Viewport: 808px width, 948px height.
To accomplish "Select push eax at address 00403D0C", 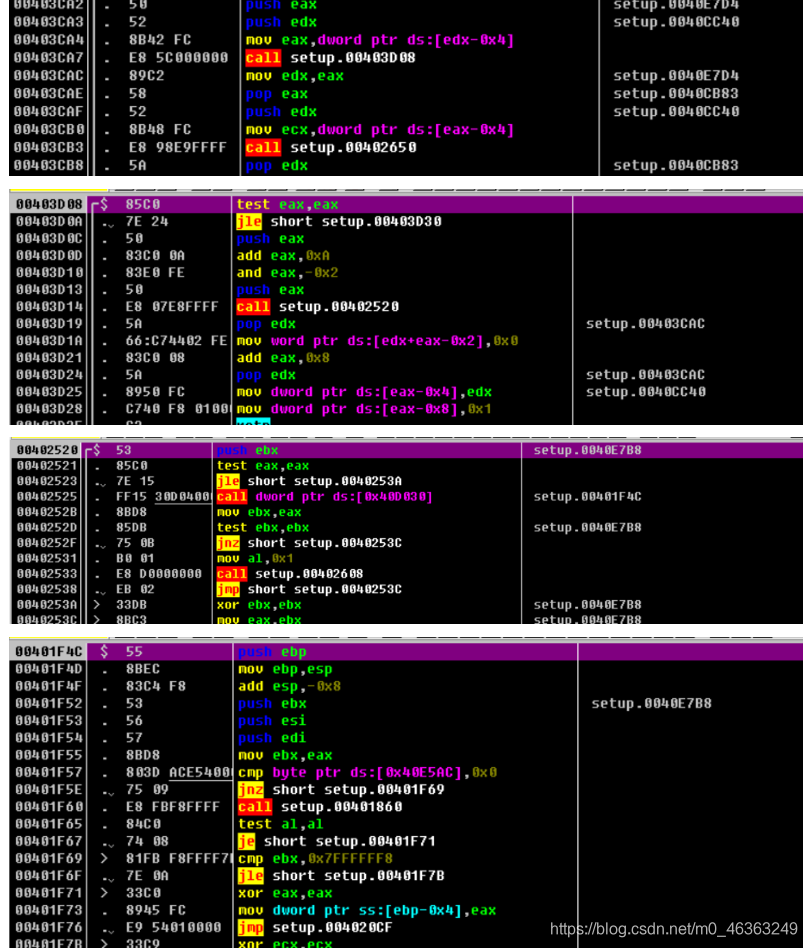I will (x=270, y=239).
